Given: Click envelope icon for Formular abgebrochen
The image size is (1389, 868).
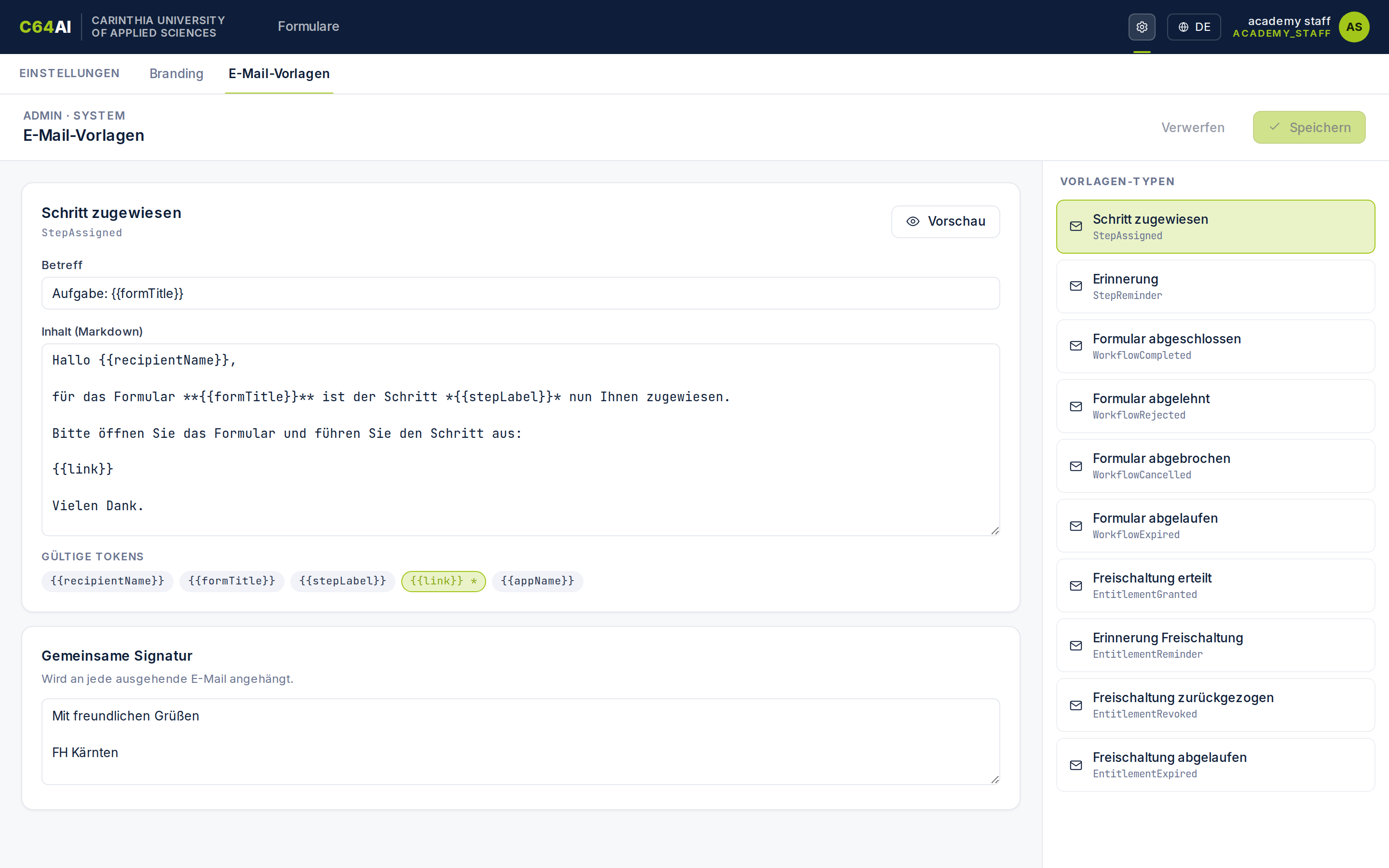Looking at the screenshot, I should click(1076, 466).
